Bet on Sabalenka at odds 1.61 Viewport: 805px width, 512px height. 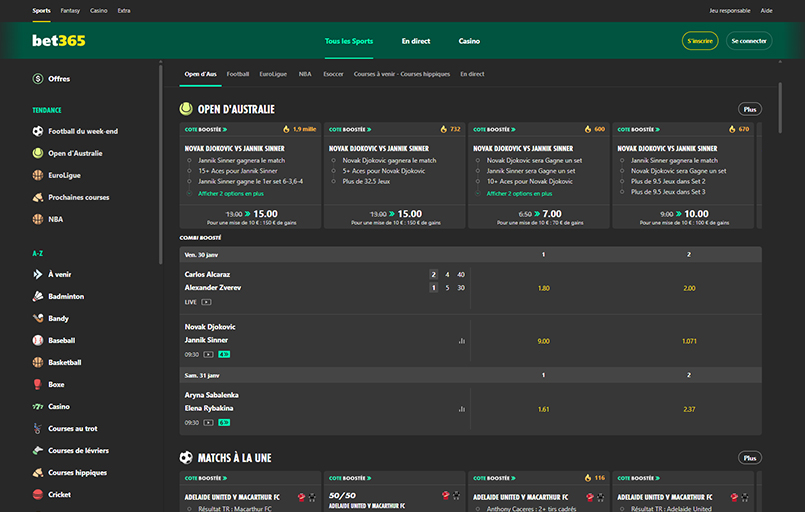point(543,409)
